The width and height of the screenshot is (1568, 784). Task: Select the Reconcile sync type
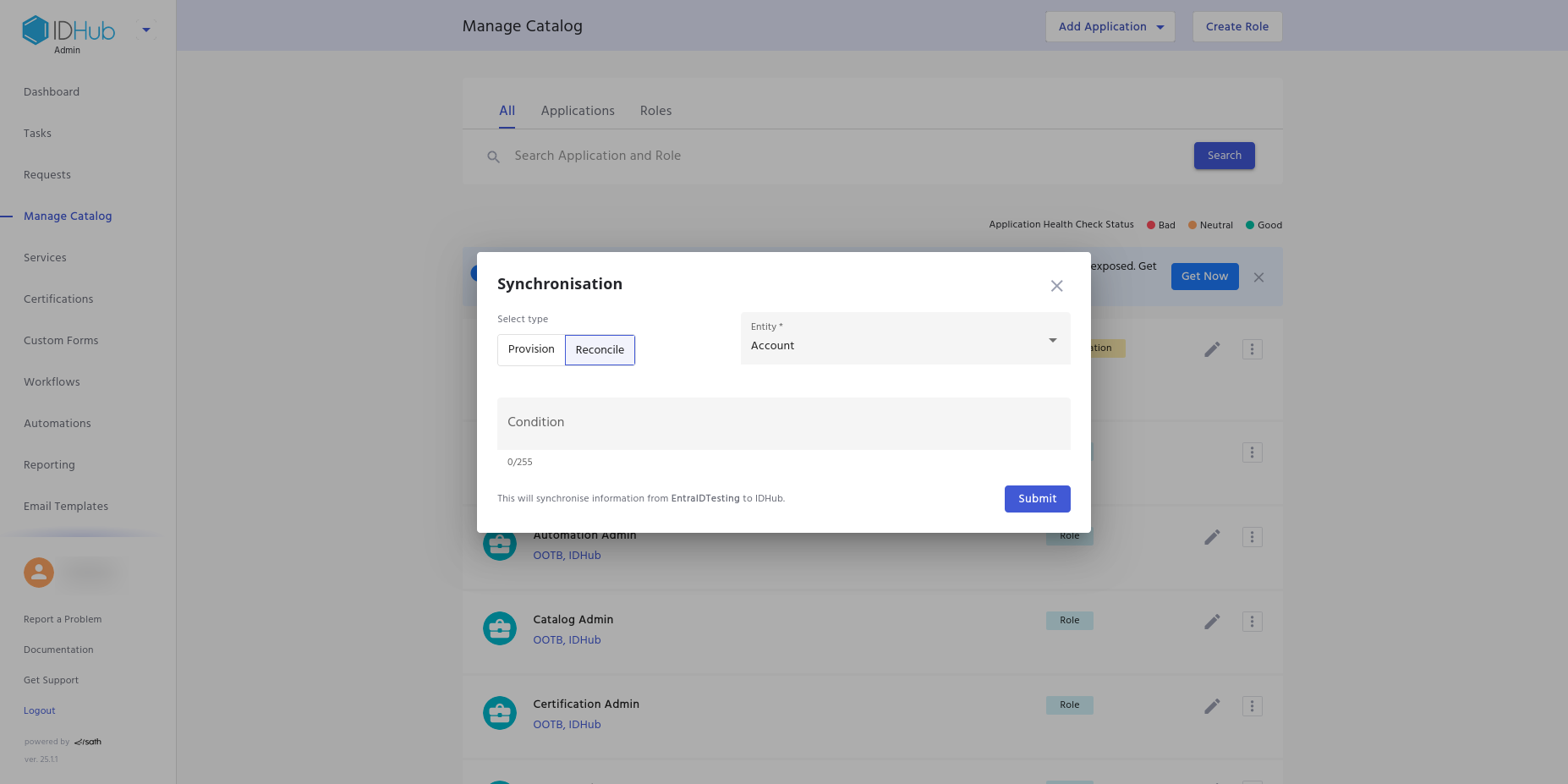pos(600,350)
